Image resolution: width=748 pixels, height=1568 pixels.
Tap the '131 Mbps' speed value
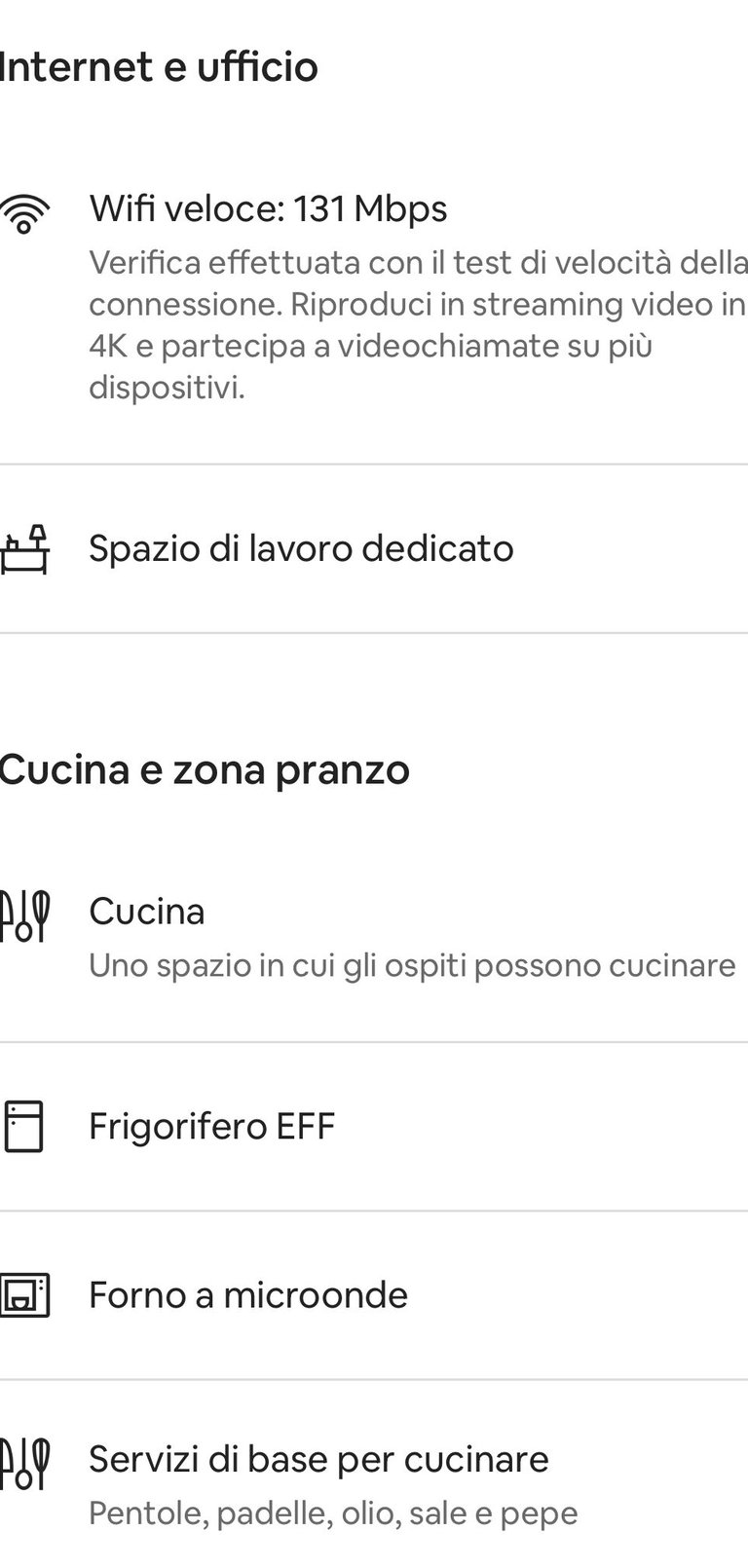point(370,208)
